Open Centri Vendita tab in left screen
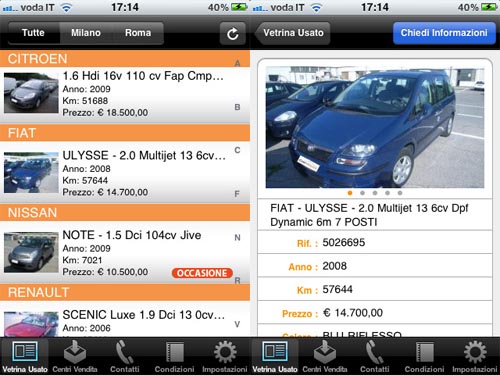Image resolution: width=500 pixels, height=375 pixels. tap(75, 356)
